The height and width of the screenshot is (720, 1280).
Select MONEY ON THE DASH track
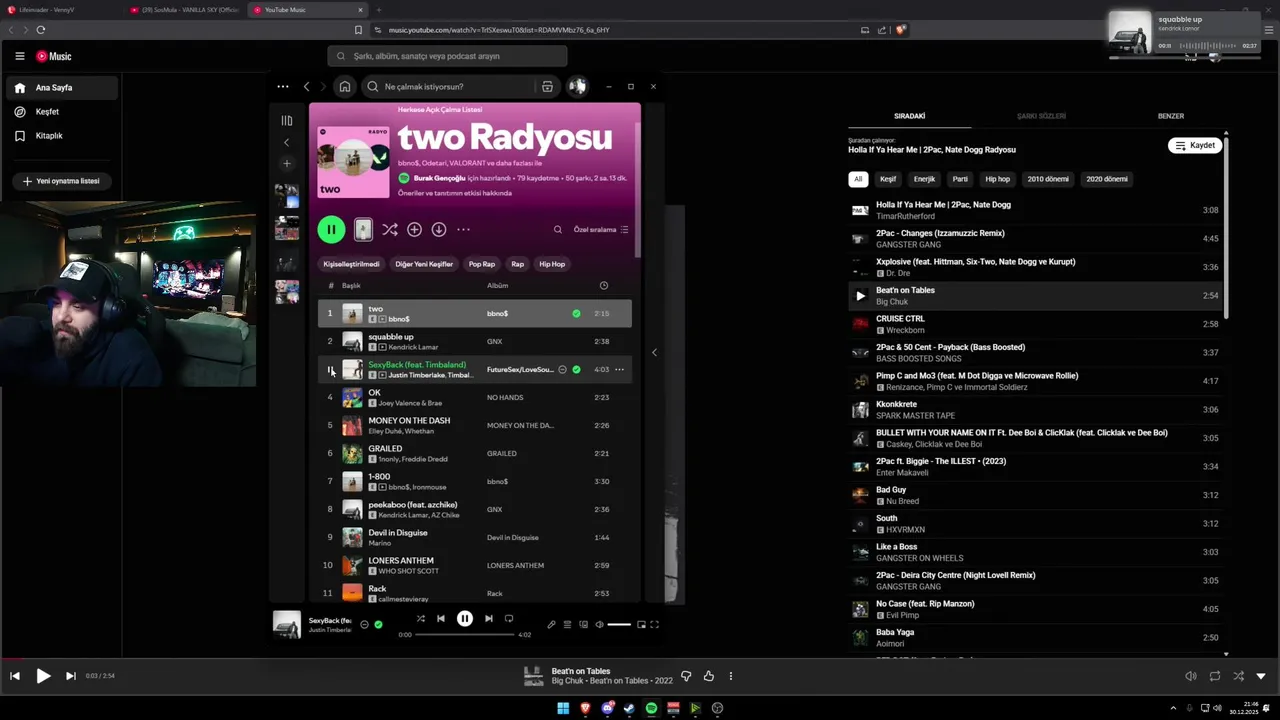(475, 426)
